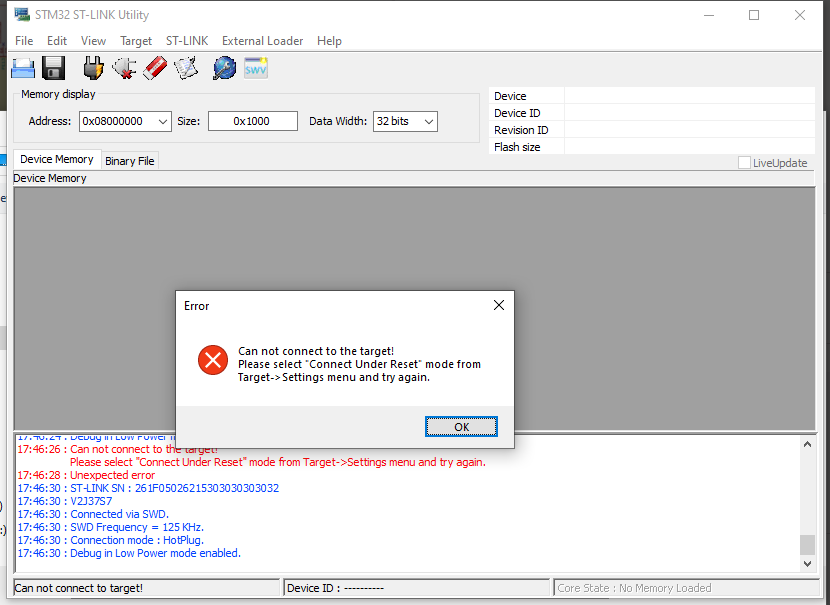Close the Error dialog with X
Image resolution: width=830 pixels, height=605 pixels.
[499, 305]
